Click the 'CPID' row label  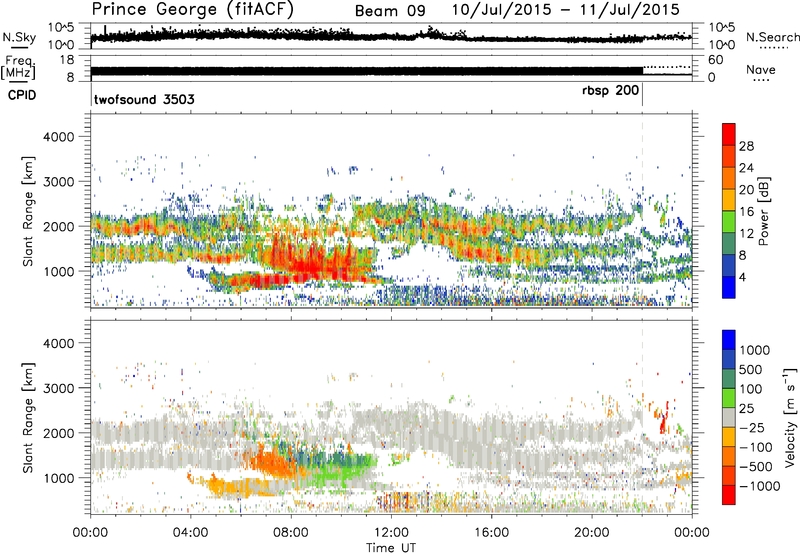22,95
